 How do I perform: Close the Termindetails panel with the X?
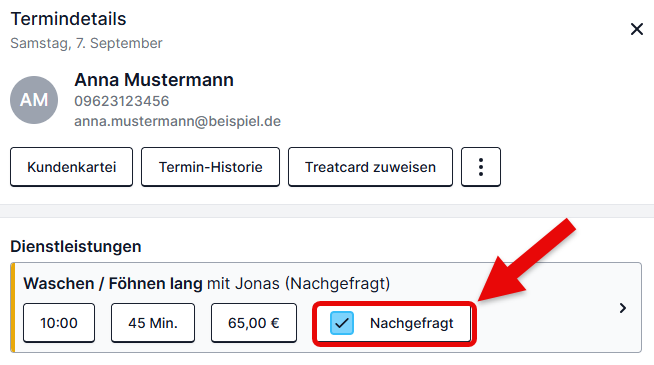(636, 29)
